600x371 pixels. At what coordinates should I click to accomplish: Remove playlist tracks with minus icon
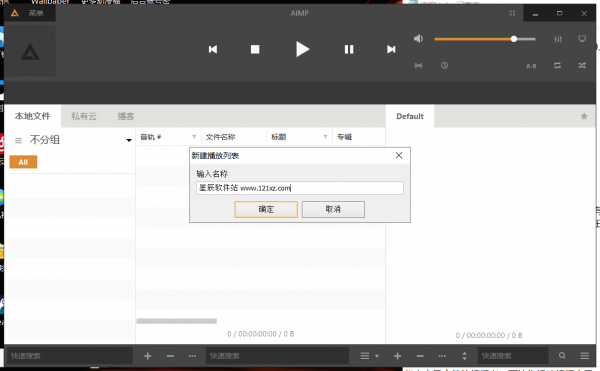coord(420,356)
